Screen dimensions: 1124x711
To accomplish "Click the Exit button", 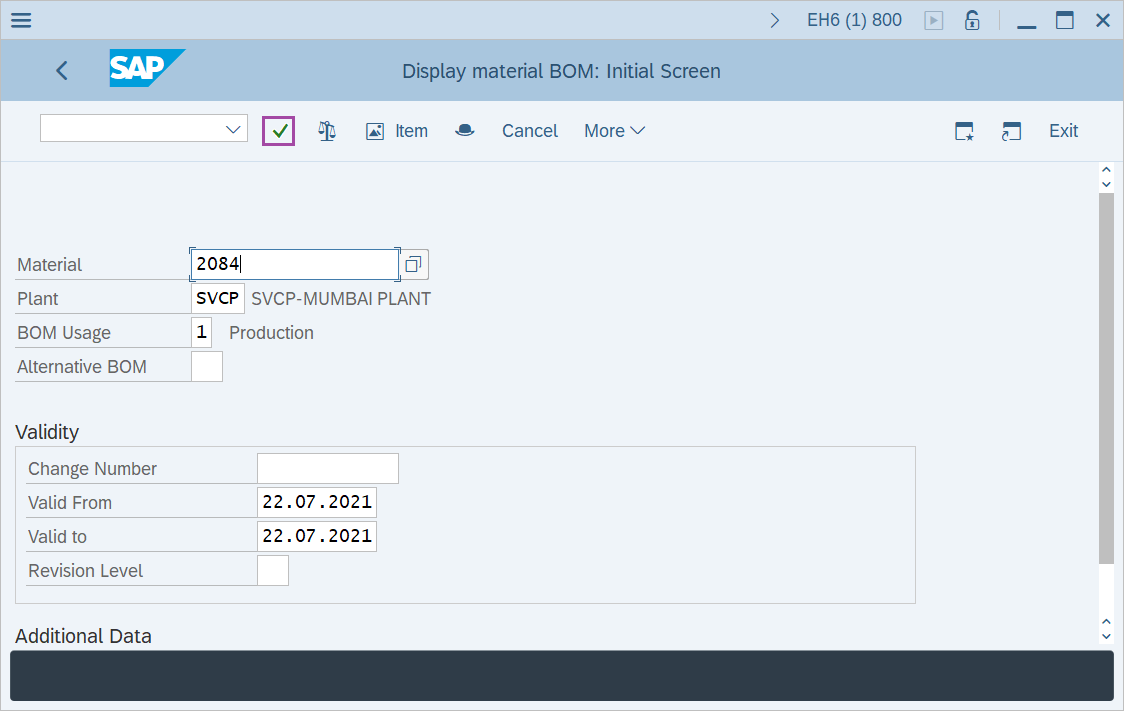I will point(1063,130).
